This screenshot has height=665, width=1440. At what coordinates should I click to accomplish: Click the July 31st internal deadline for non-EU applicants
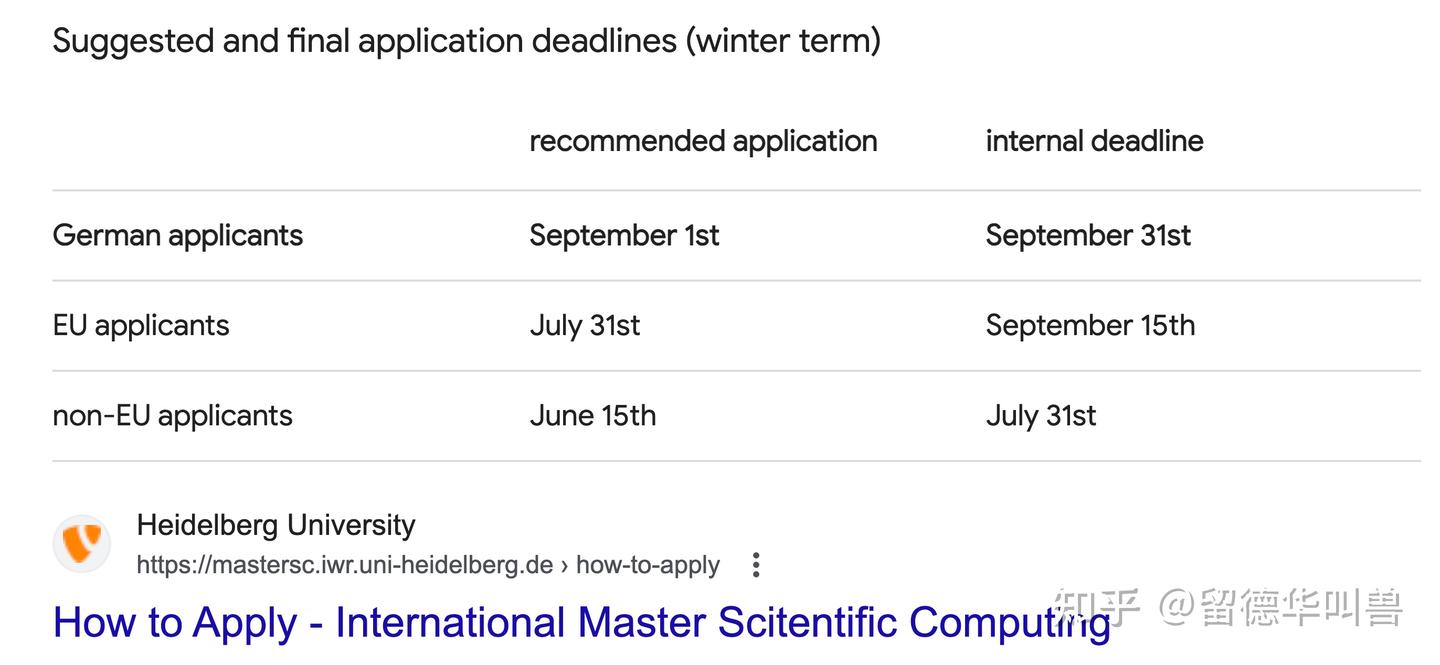1041,416
